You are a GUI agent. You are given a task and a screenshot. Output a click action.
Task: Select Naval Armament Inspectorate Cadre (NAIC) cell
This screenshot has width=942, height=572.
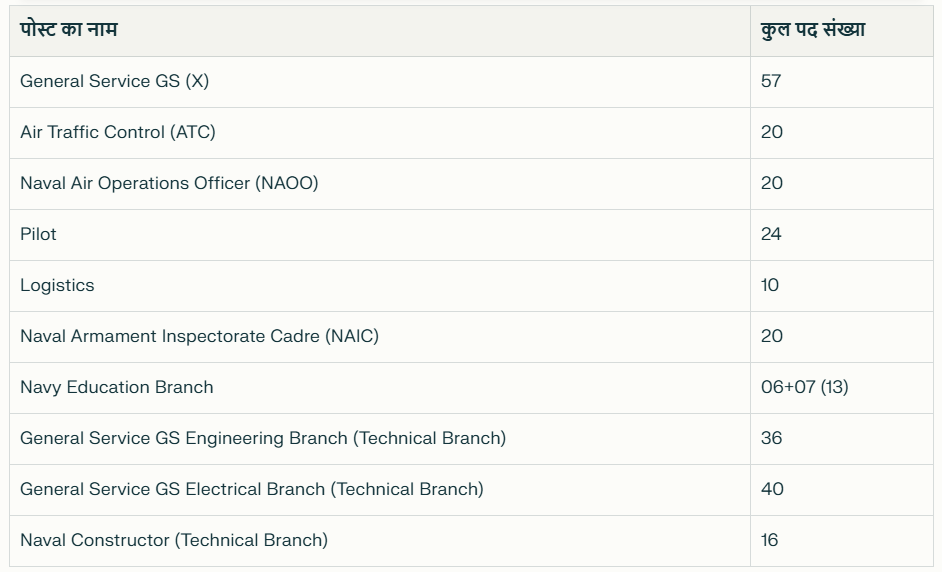click(380, 337)
